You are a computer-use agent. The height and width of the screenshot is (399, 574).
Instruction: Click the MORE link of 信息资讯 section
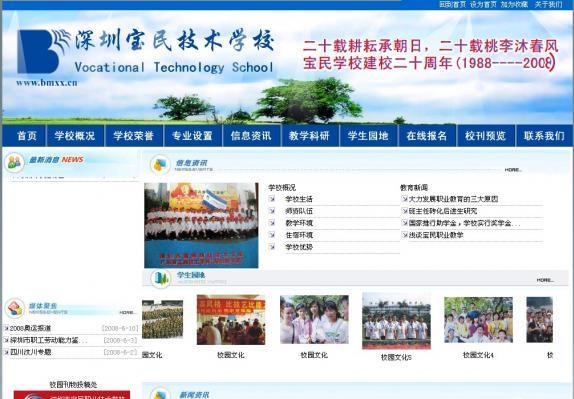513,170
